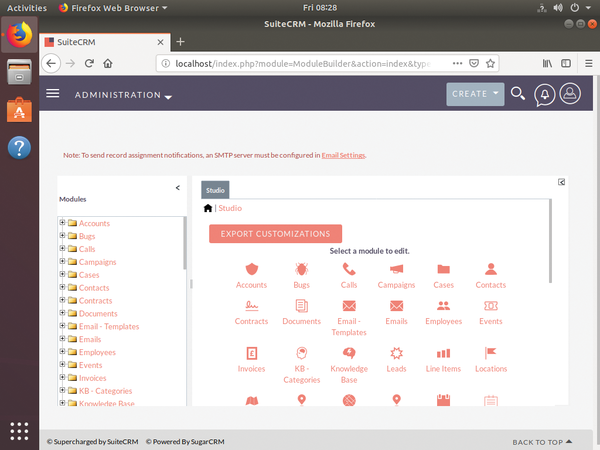Select the Cases folder icon in Studio
Image resolution: width=600 pixels, height=450 pixels.
click(443, 269)
